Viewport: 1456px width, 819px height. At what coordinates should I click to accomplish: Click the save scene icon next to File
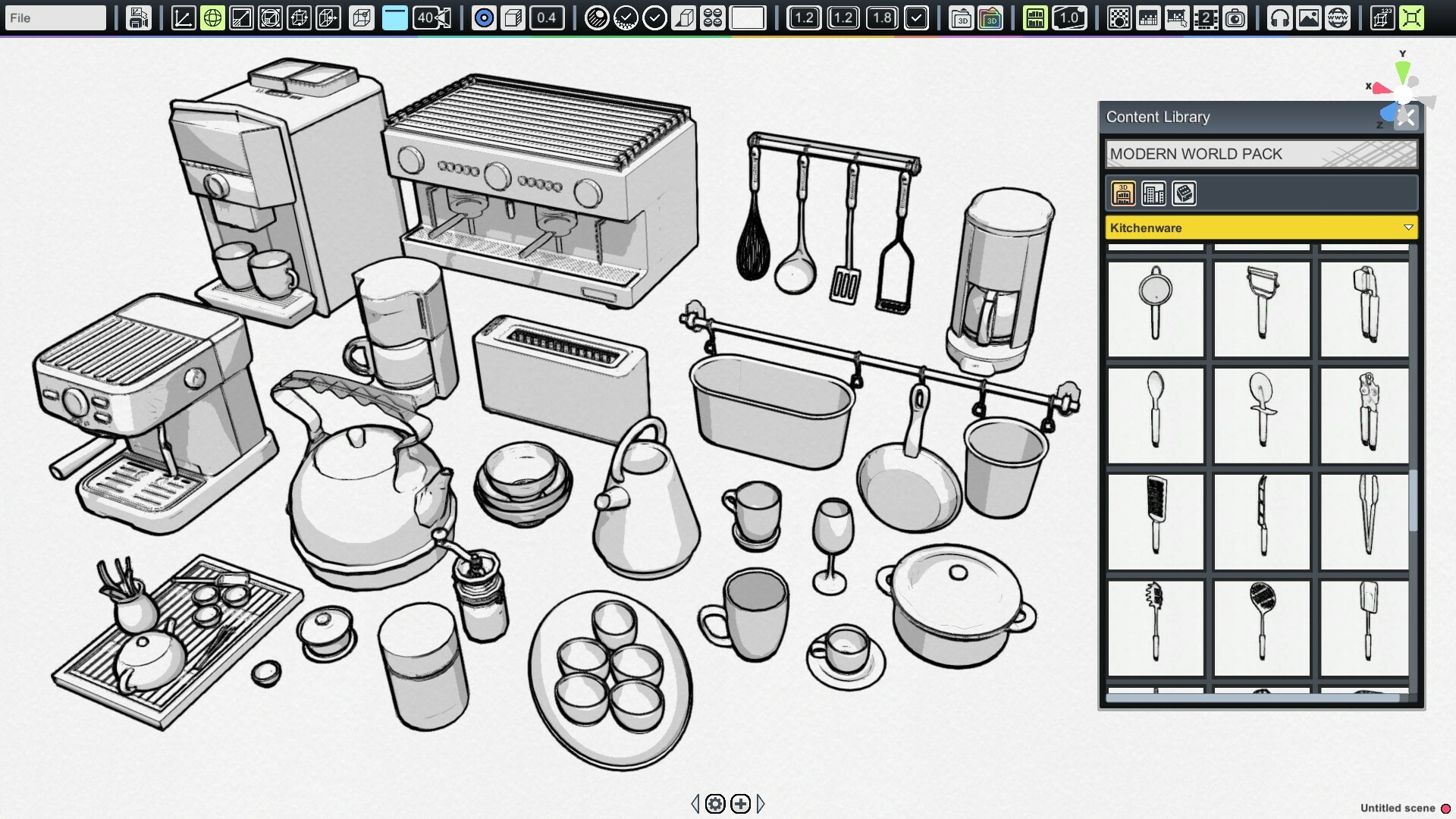point(140,17)
